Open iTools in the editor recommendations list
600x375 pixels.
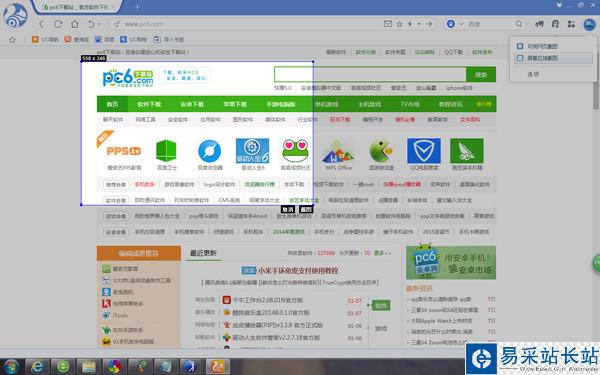[120, 315]
